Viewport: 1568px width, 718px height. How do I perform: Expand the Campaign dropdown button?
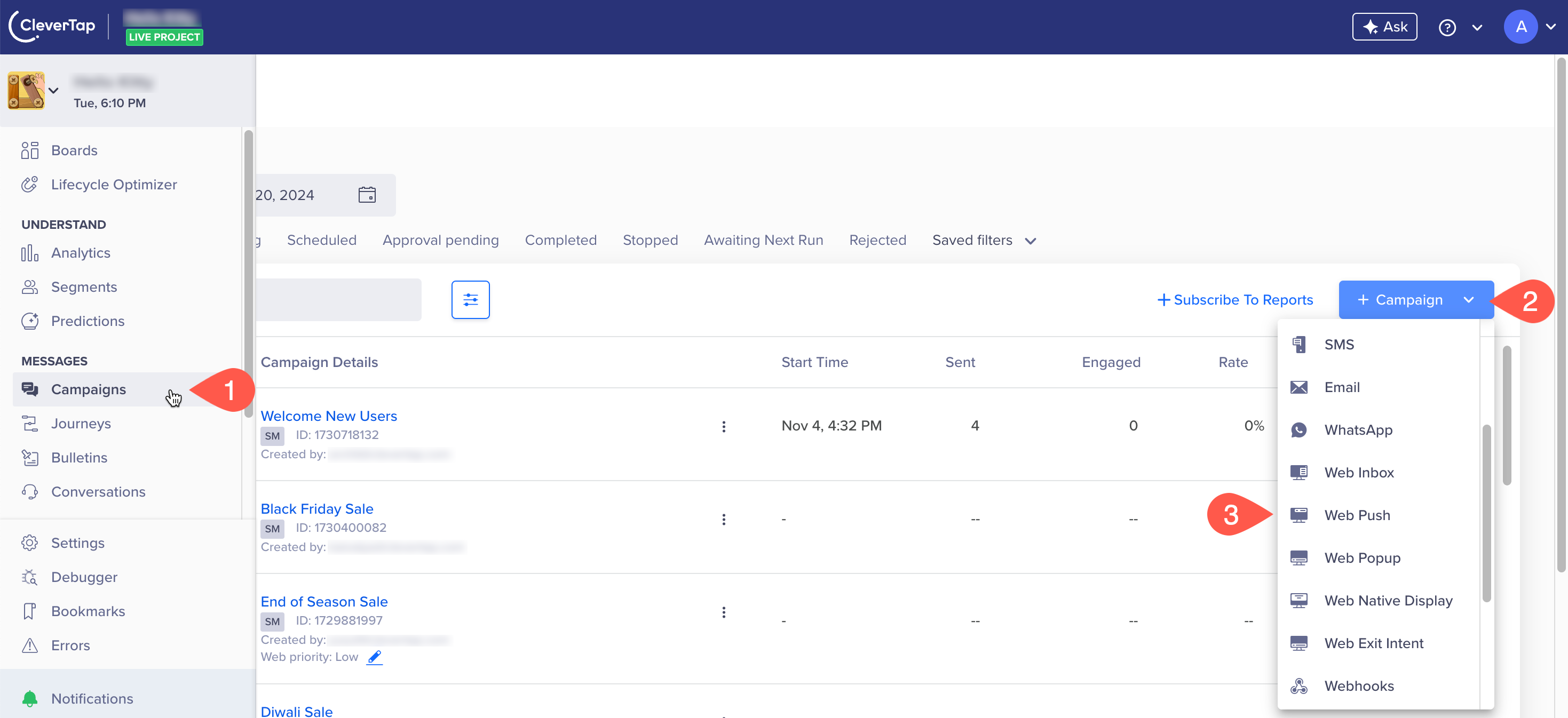[x=1468, y=300]
